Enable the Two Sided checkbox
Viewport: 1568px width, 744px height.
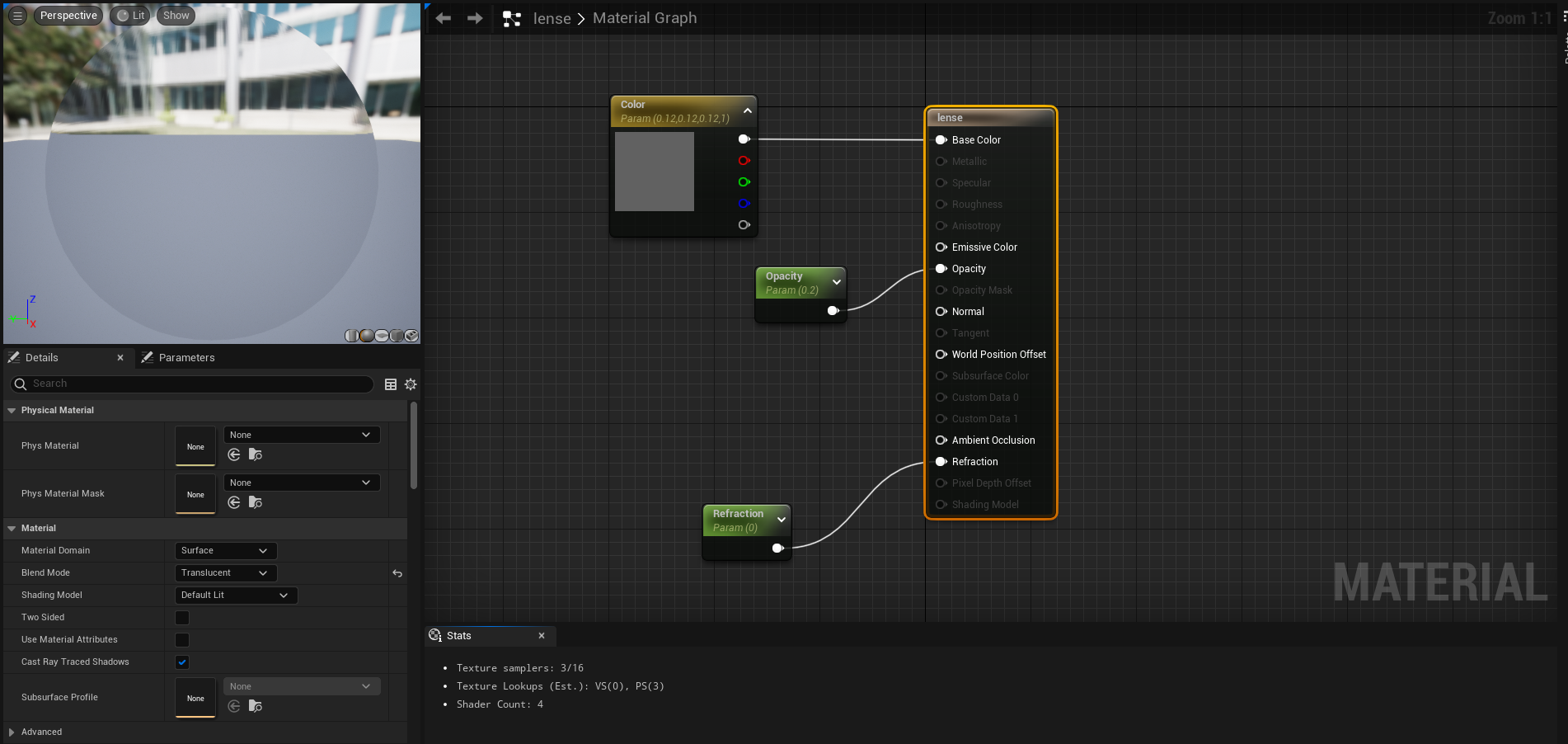[182, 618]
